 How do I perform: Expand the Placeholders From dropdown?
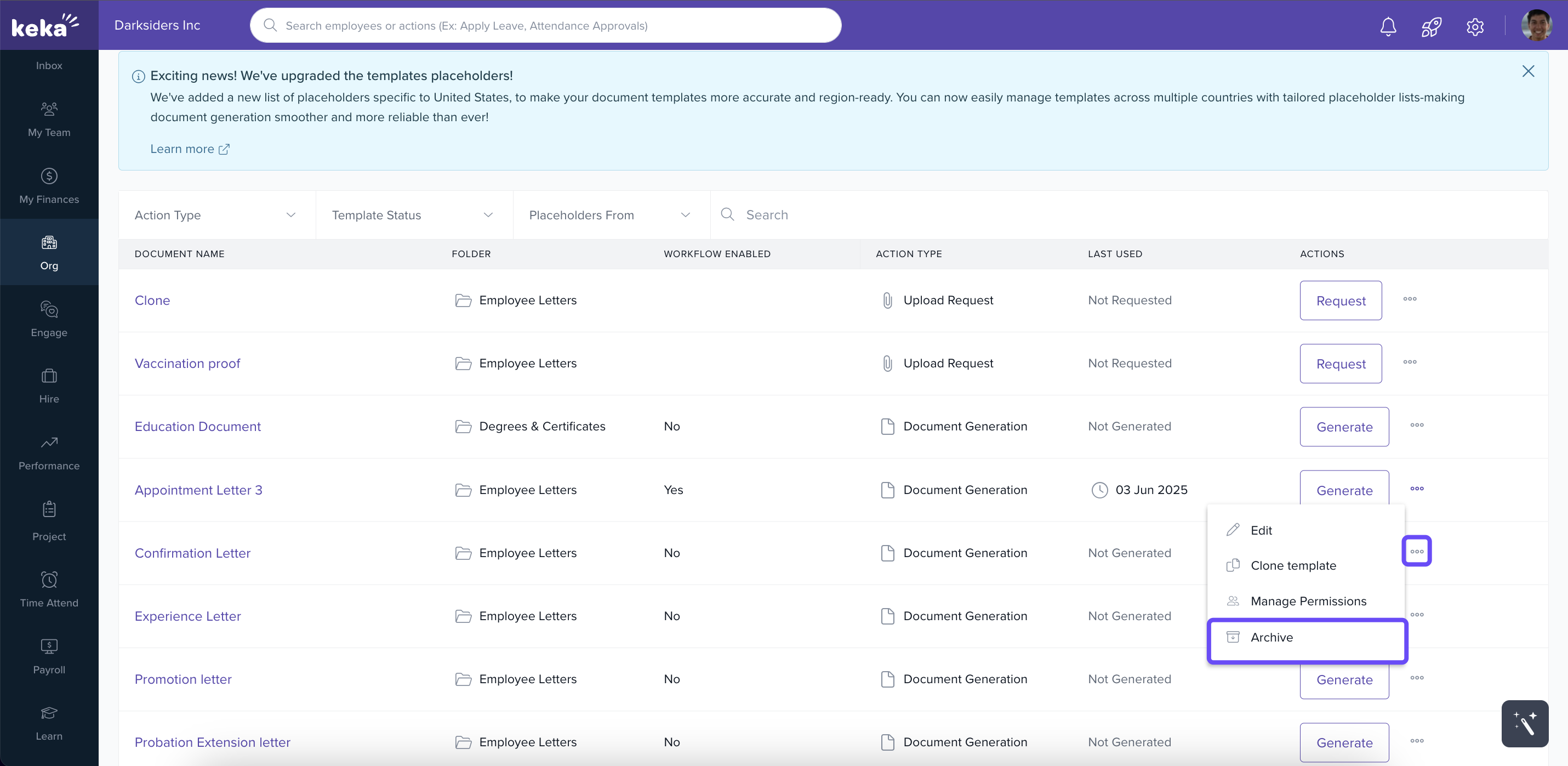coord(611,215)
